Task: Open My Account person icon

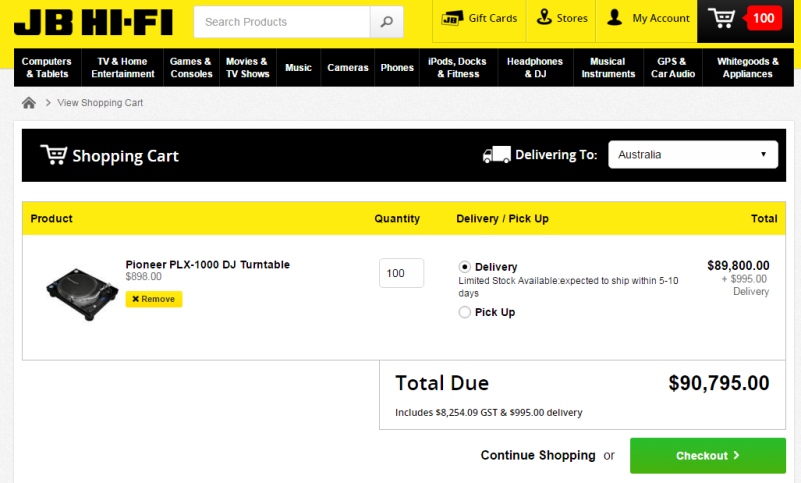Action: pyautogui.click(x=614, y=18)
